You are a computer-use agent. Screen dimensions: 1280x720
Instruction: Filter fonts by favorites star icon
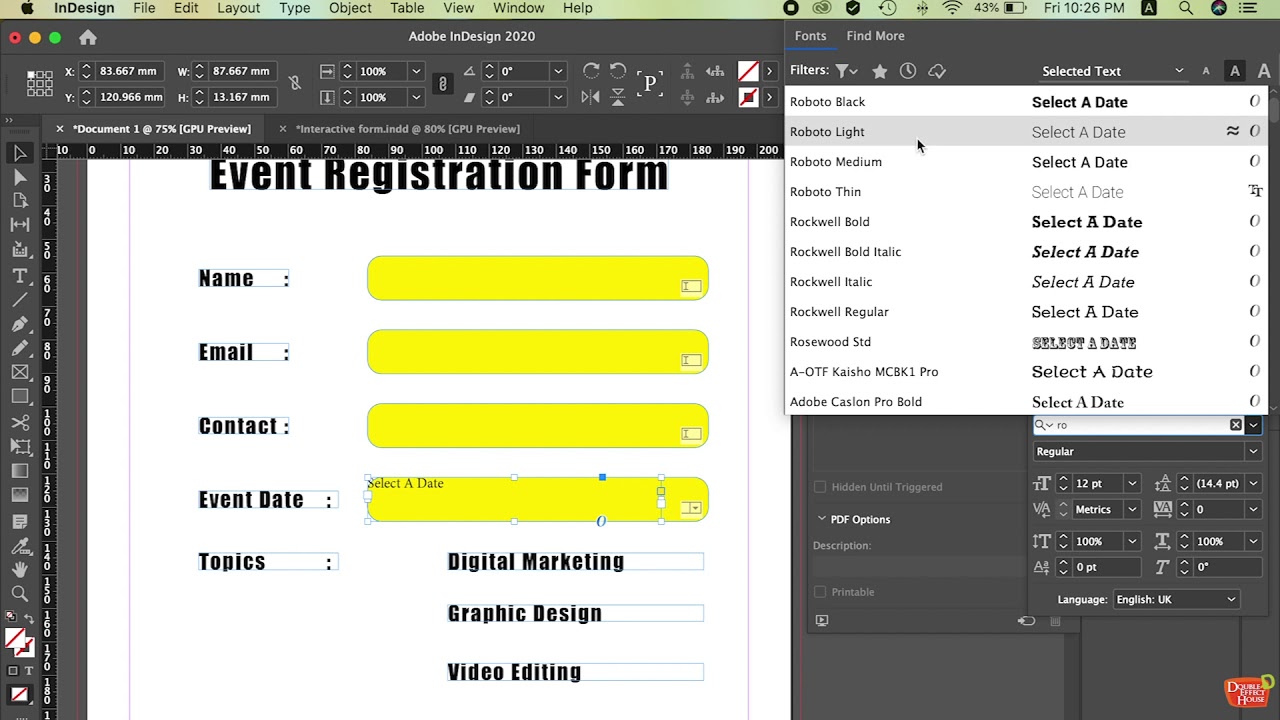[x=879, y=71]
